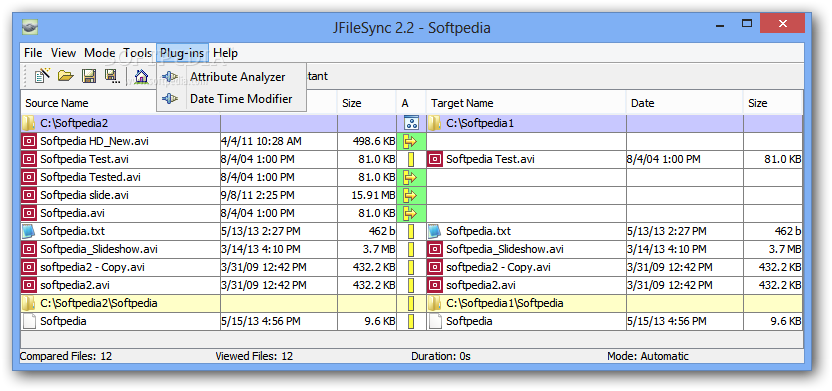The image size is (832, 391).
Task: Click the A action column header
Action: [411, 103]
